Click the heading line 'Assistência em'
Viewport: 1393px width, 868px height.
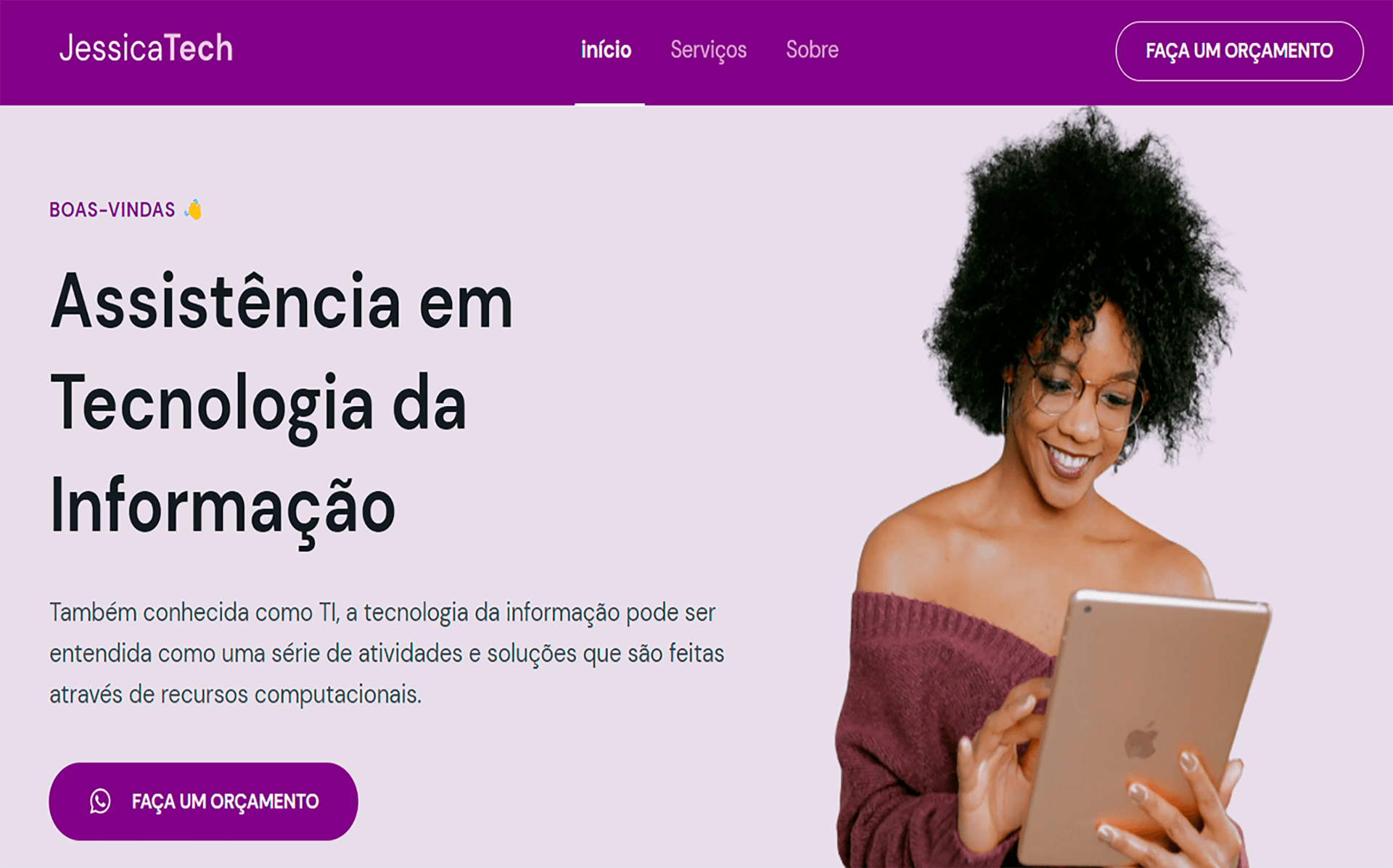(282, 302)
